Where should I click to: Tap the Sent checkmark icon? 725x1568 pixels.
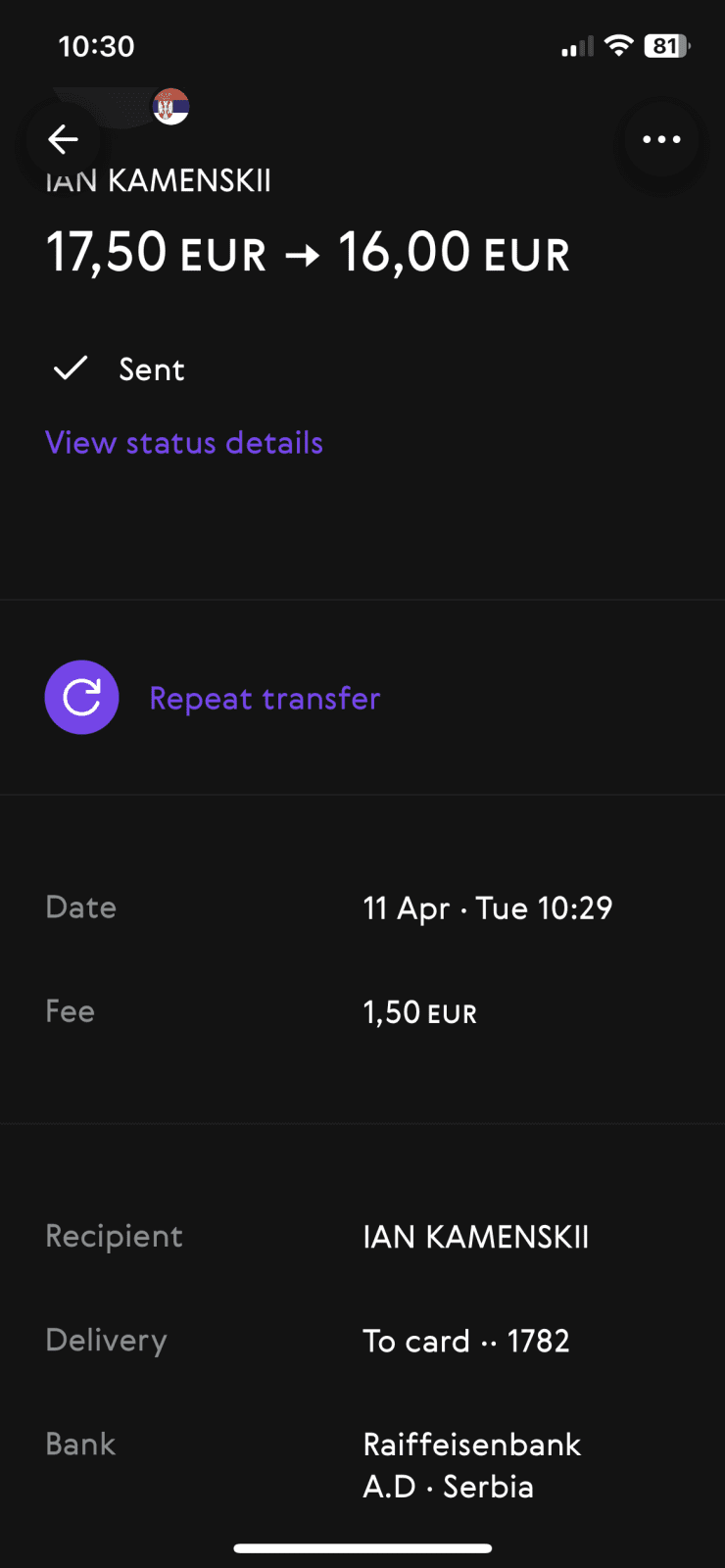[71, 368]
